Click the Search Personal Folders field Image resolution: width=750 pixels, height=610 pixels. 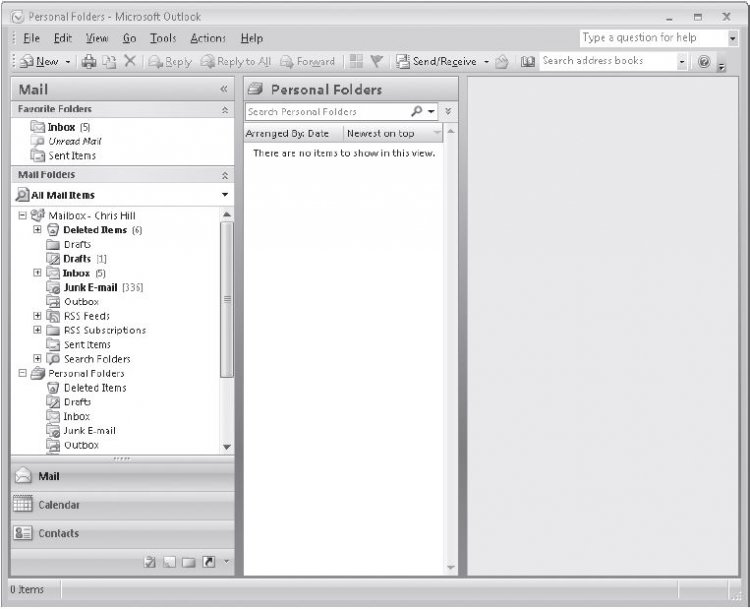(328, 111)
